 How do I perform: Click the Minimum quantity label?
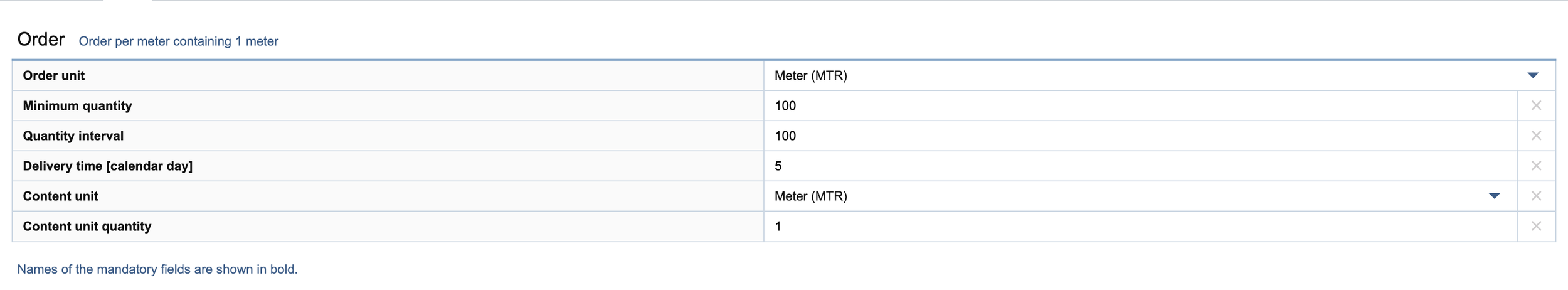click(x=77, y=105)
